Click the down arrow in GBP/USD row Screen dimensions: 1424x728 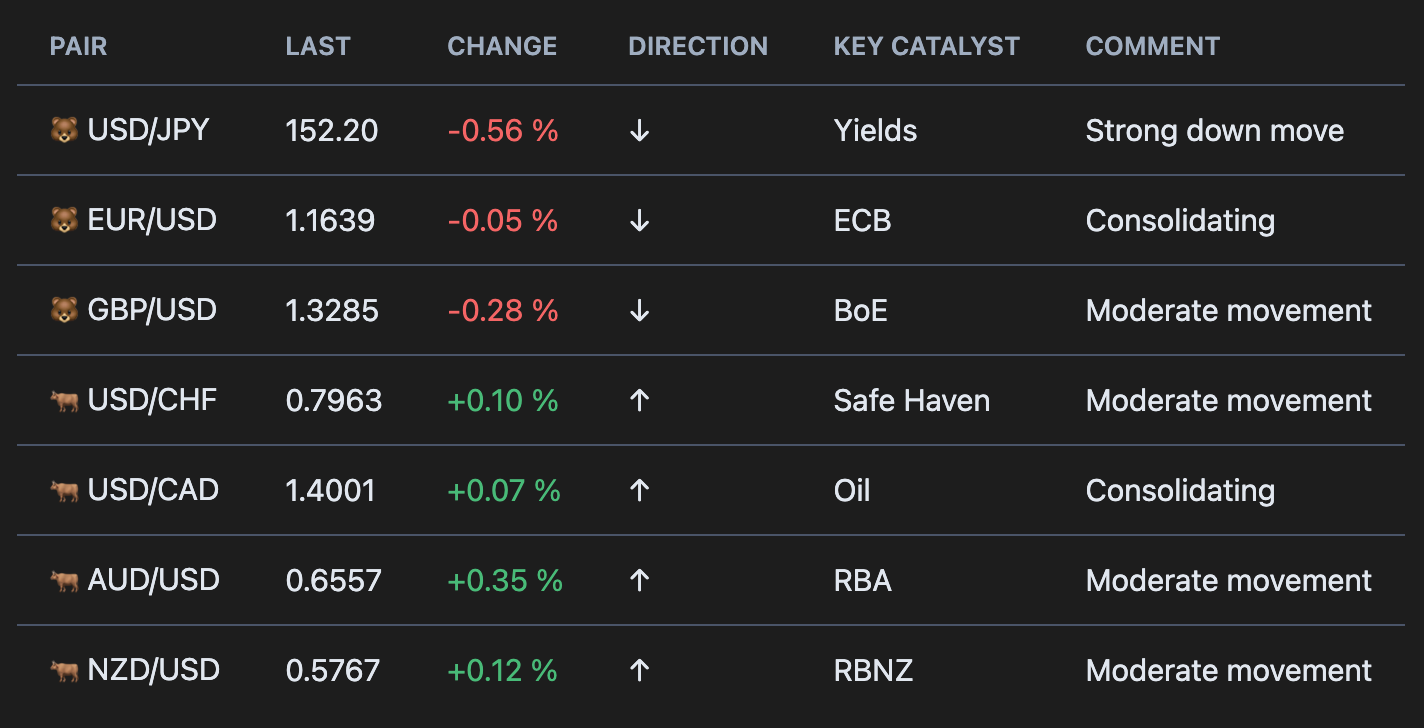point(640,311)
